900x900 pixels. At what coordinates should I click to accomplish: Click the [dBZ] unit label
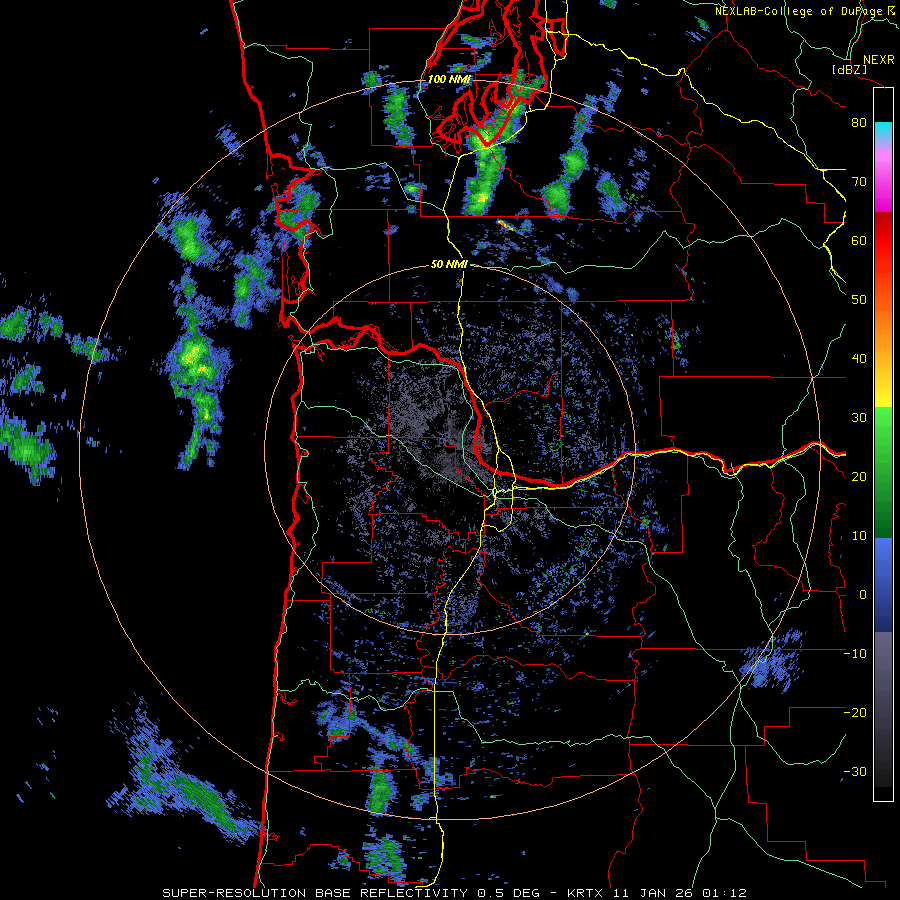click(x=849, y=69)
